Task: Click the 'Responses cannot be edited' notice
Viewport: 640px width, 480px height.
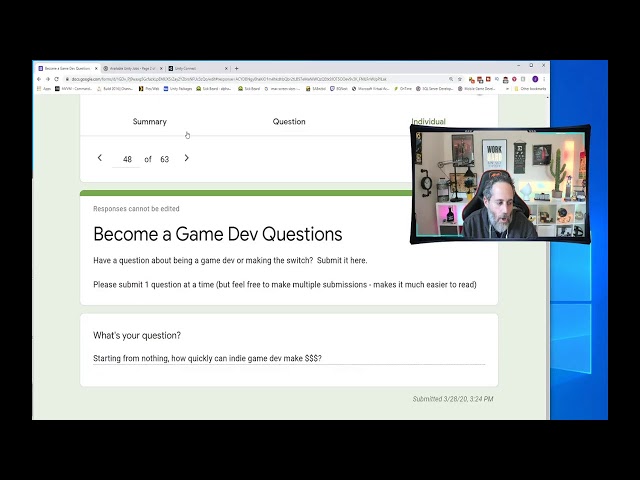Action: click(136, 209)
